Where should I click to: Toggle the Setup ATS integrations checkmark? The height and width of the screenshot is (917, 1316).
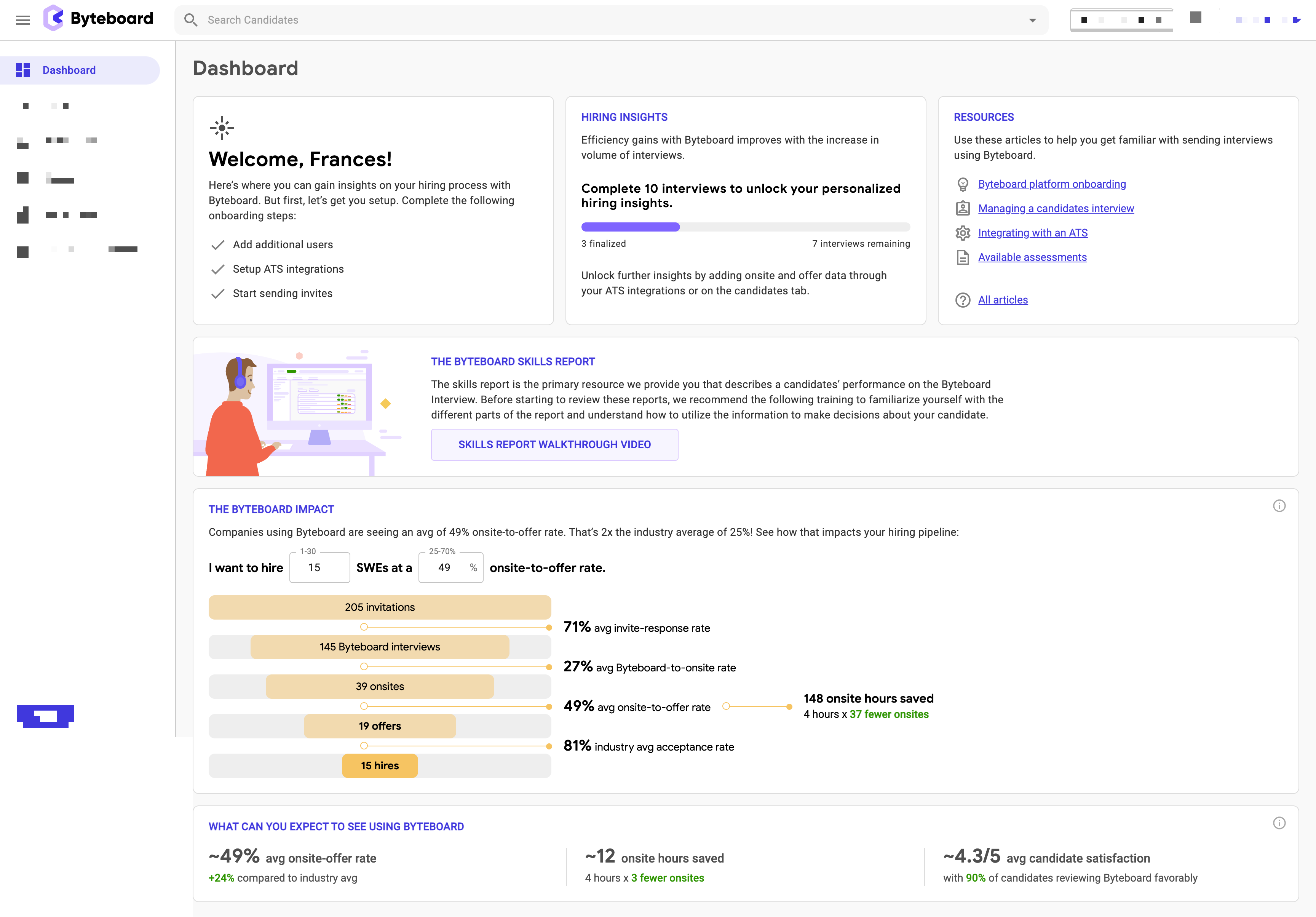[218, 269]
